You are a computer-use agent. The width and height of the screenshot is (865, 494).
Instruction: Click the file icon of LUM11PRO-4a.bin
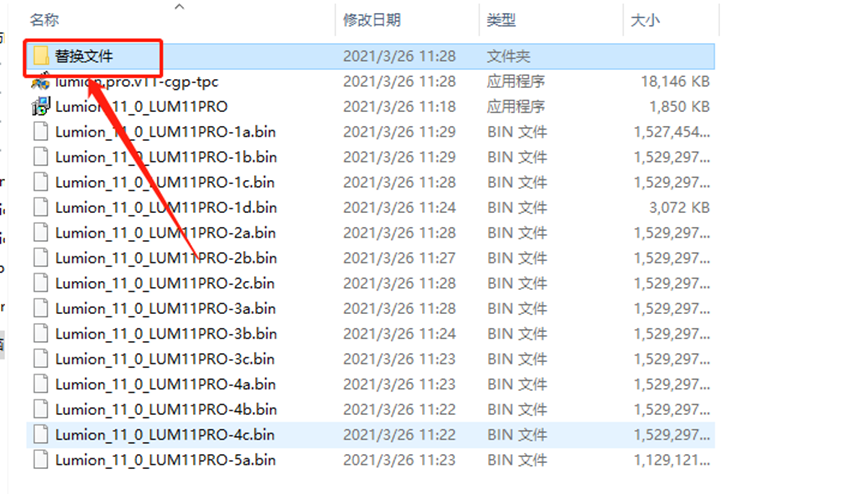click(41, 384)
